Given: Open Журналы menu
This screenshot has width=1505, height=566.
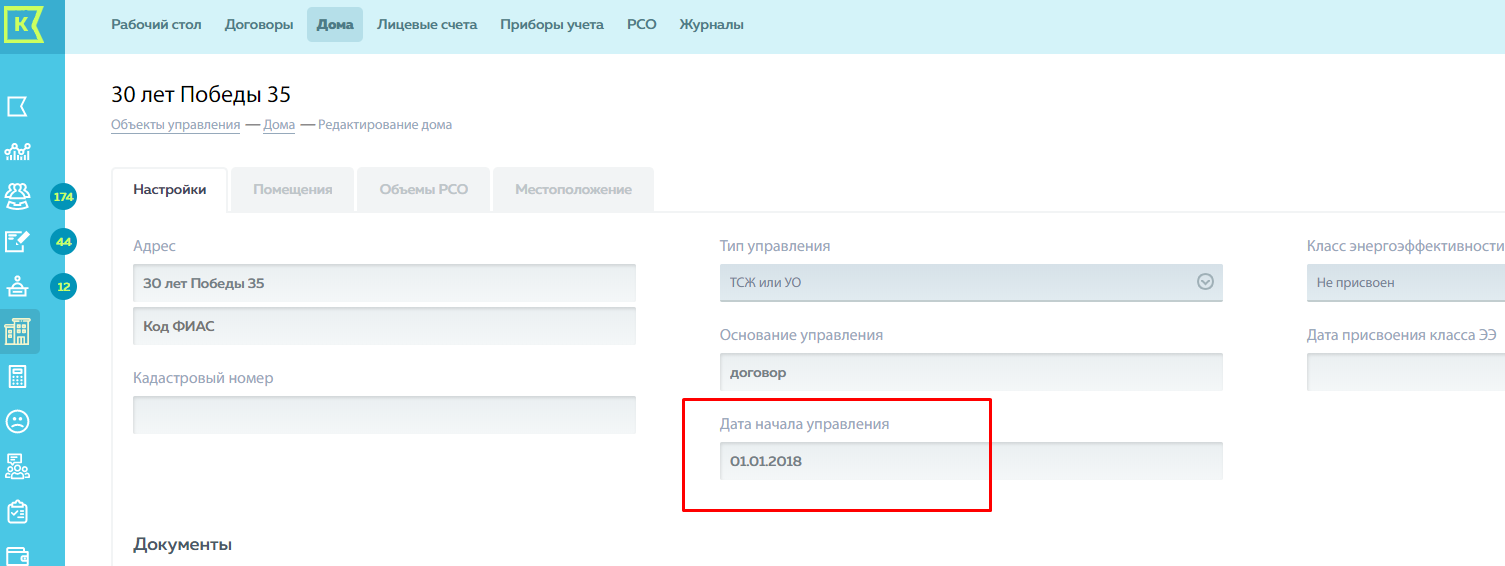Looking at the screenshot, I should [711, 24].
